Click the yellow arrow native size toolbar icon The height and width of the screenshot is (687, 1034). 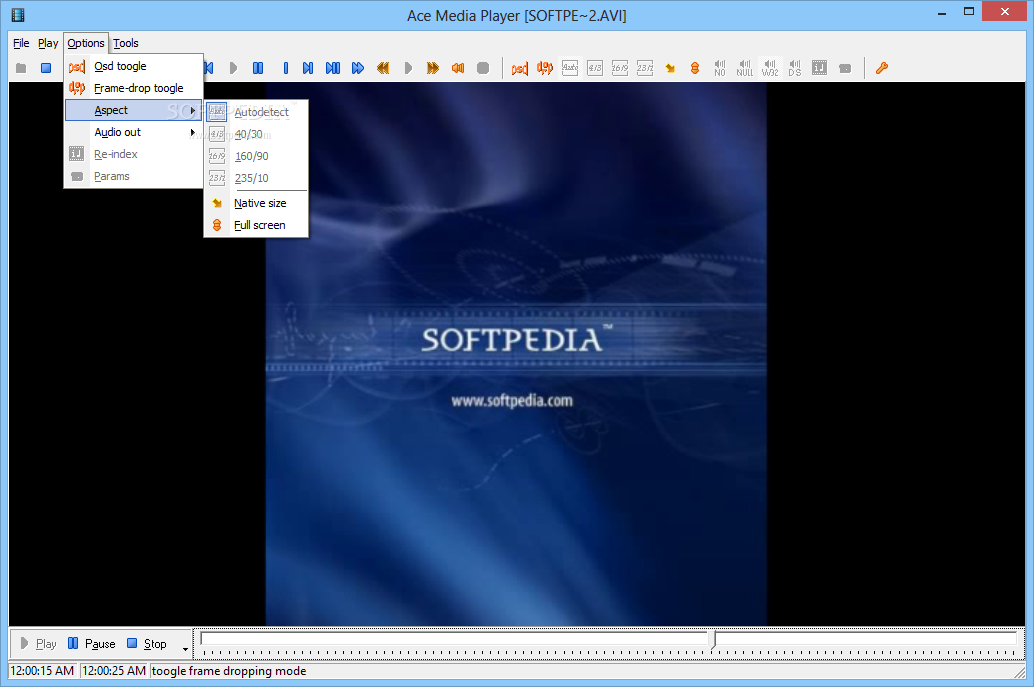[x=670, y=68]
